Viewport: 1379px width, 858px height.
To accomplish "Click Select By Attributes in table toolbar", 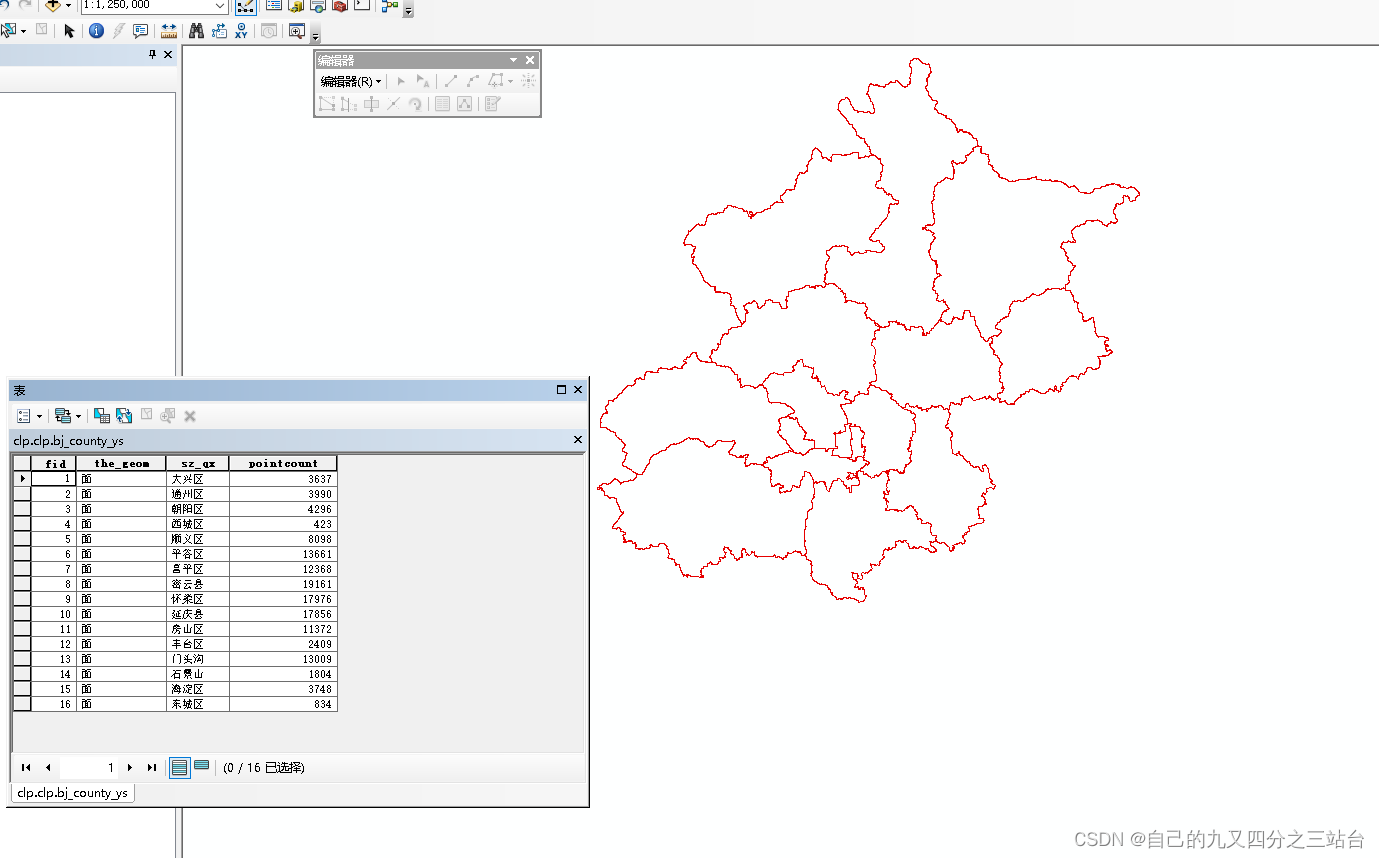I will click(x=101, y=415).
